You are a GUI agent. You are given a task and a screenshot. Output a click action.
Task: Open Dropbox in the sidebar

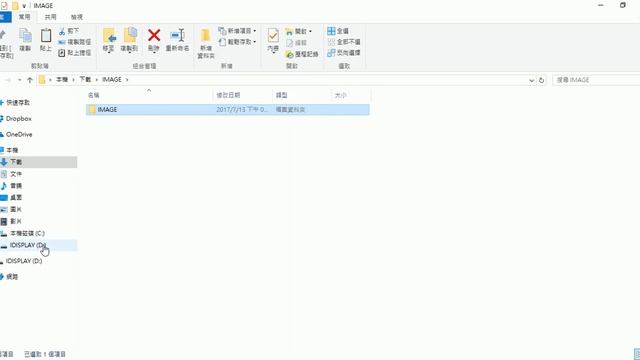pyautogui.click(x=19, y=118)
